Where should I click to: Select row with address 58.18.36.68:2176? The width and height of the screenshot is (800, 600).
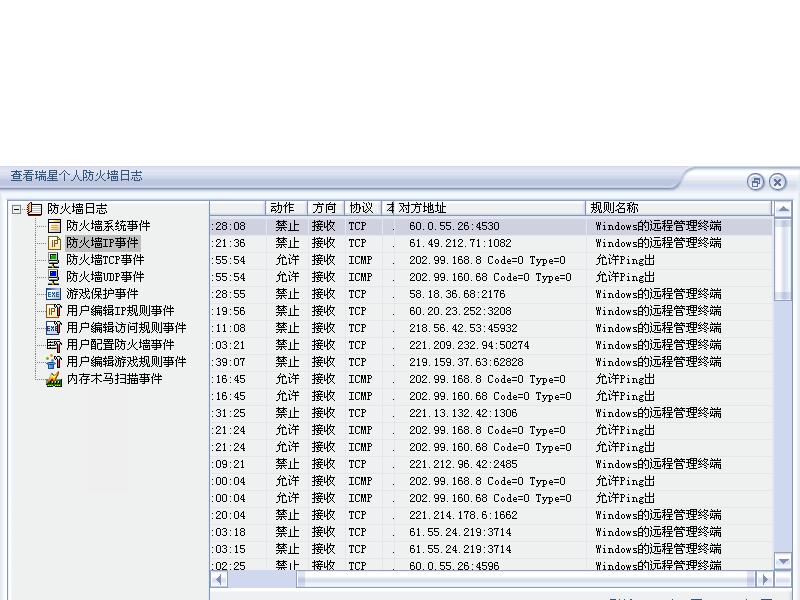coord(491,294)
